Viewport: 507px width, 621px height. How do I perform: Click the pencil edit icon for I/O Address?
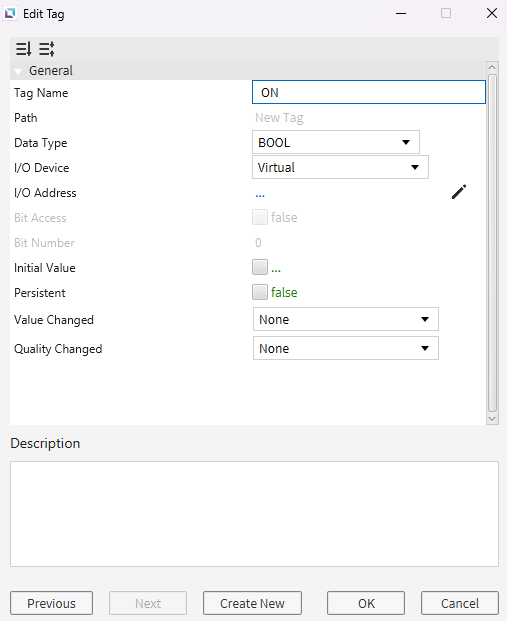[x=459, y=192]
